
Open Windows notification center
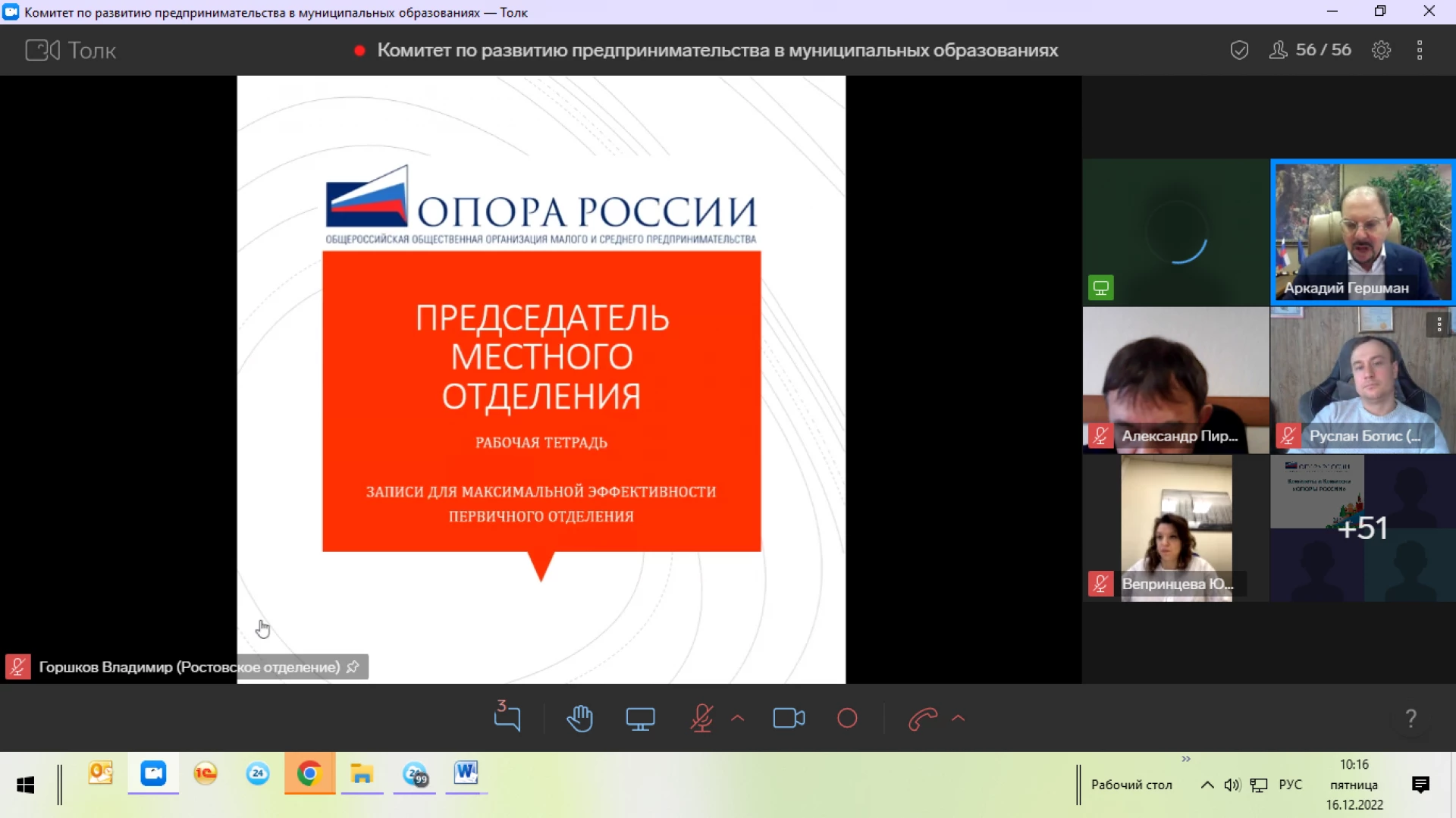point(1420,785)
